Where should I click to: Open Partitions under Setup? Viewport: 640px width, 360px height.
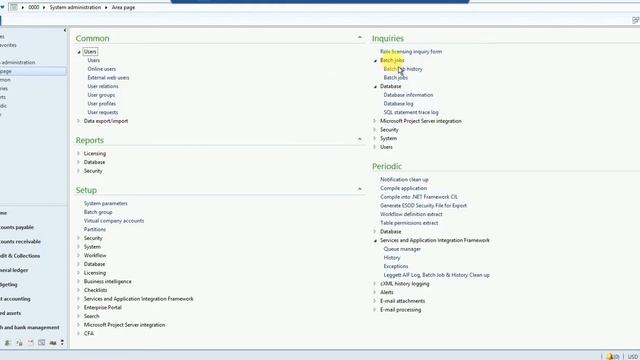click(x=95, y=229)
